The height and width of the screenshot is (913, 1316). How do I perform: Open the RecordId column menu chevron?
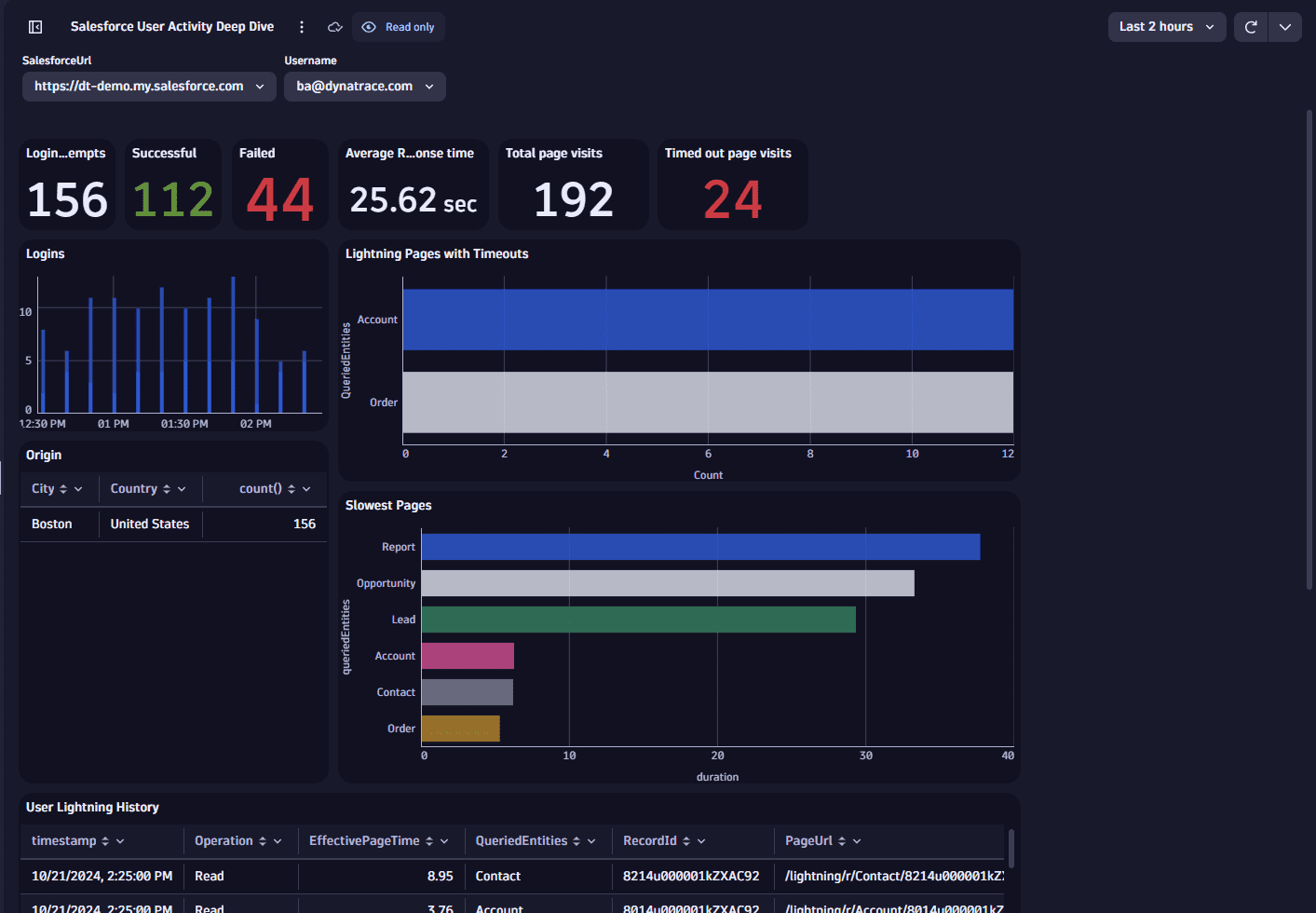(701, 841)
